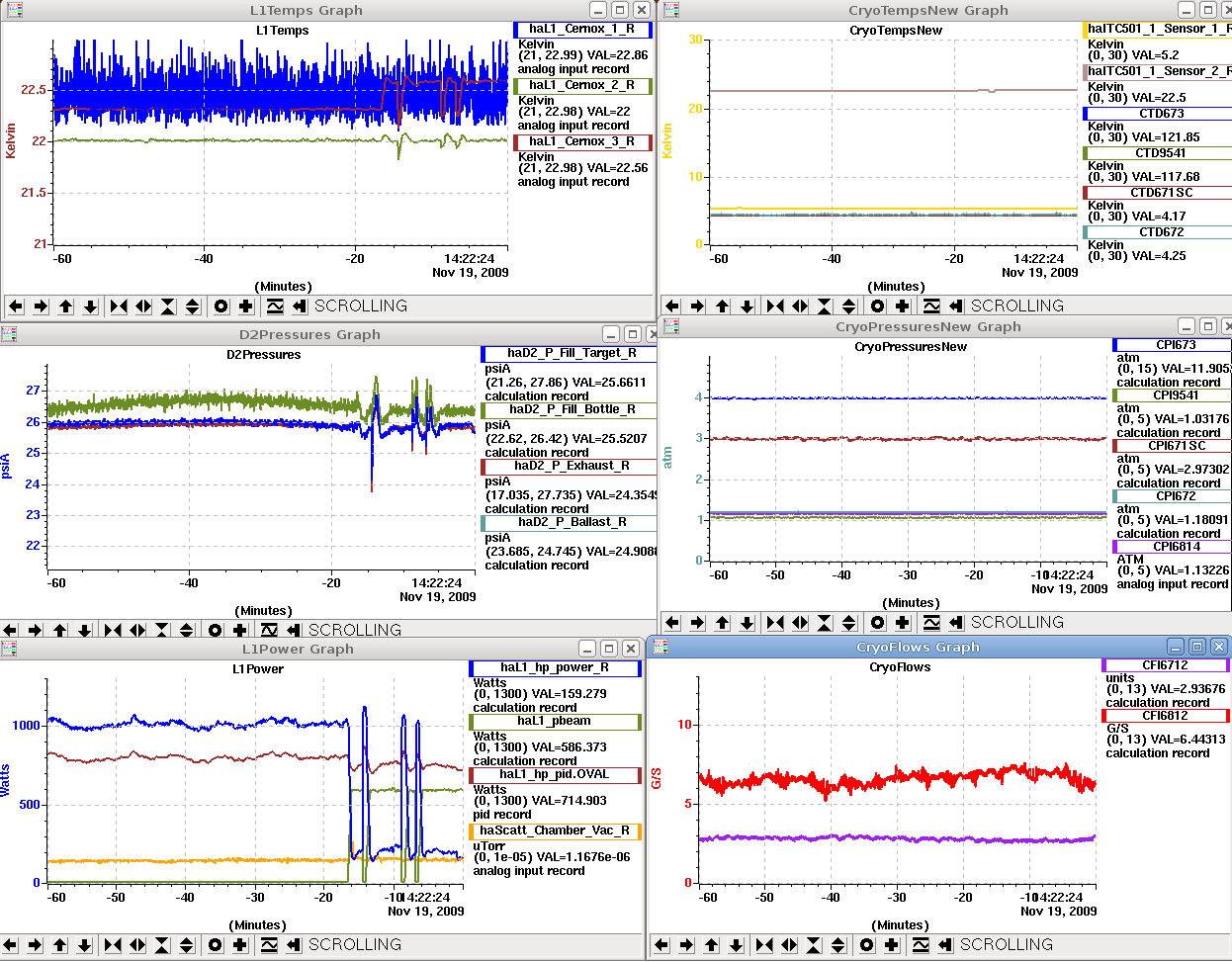Click the plus icon in the L1Temps toolbar

pos(246,306)
